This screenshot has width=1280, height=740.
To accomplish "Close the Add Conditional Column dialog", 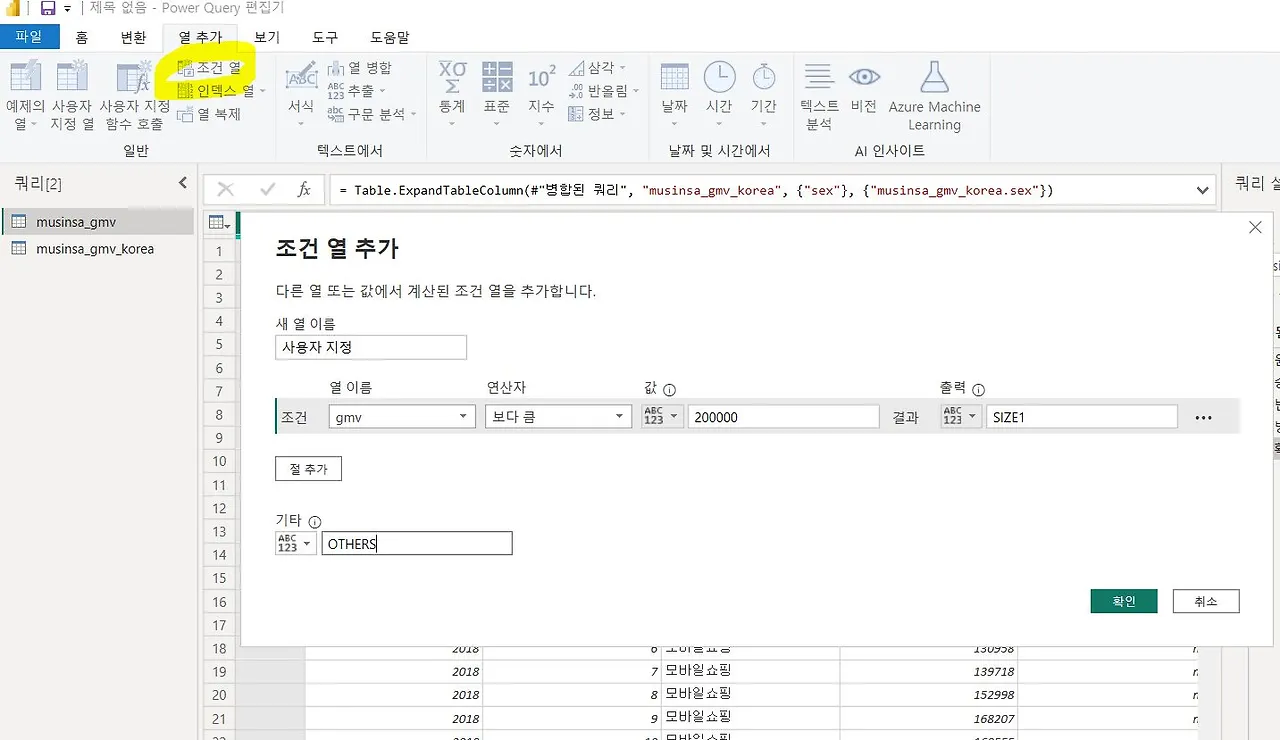I will 1255,228.
